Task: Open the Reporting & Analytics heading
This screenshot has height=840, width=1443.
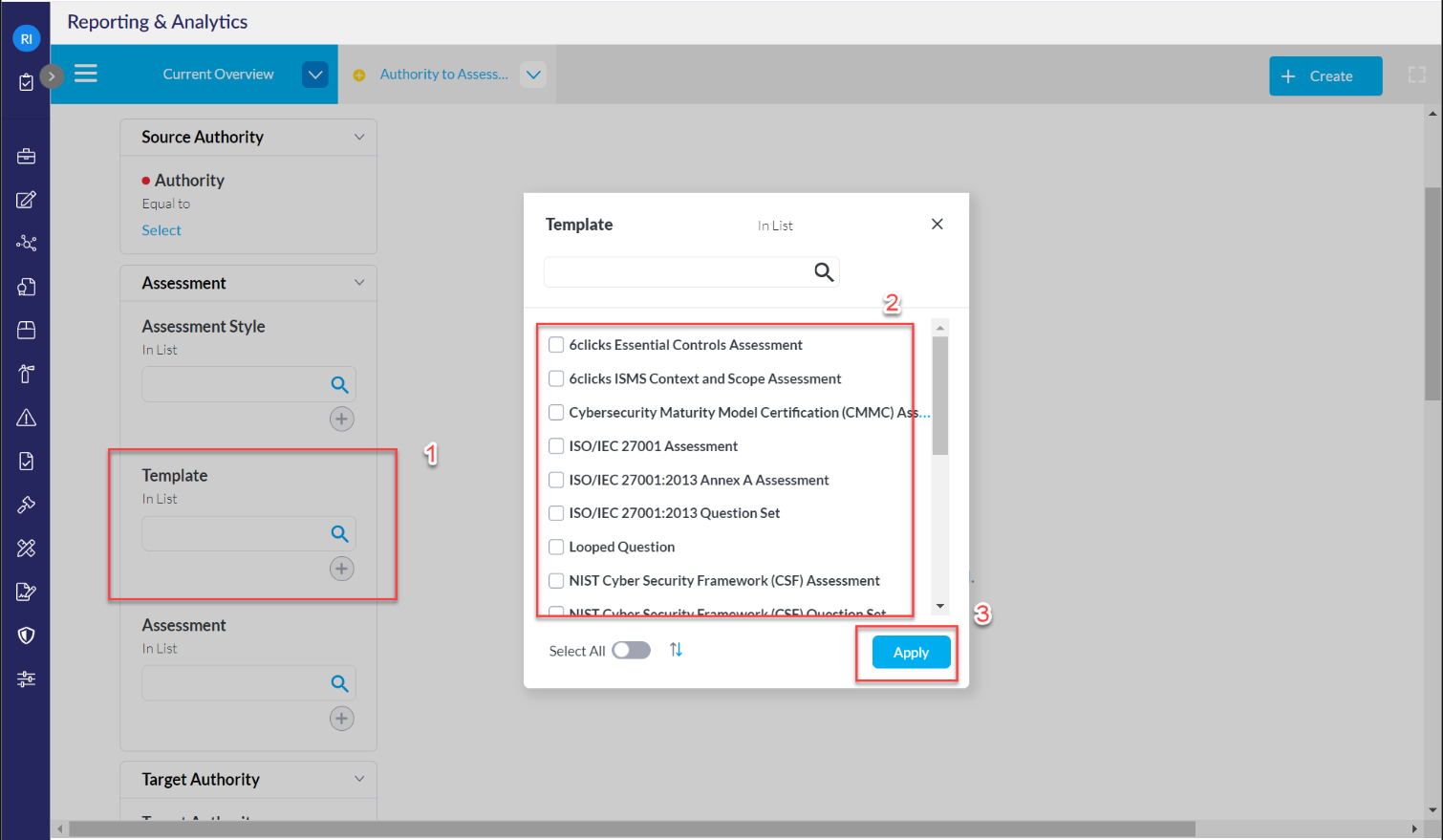Action: [156, 21]
